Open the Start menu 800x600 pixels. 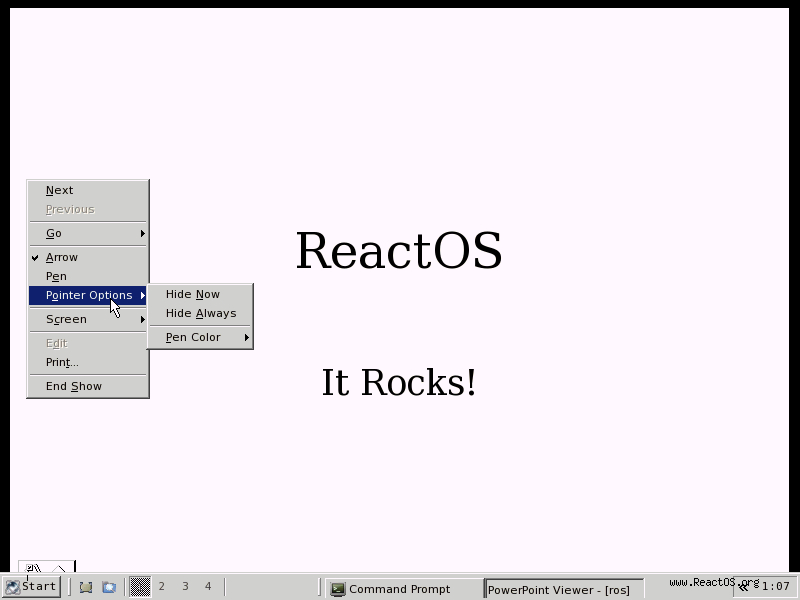(31, 587)
